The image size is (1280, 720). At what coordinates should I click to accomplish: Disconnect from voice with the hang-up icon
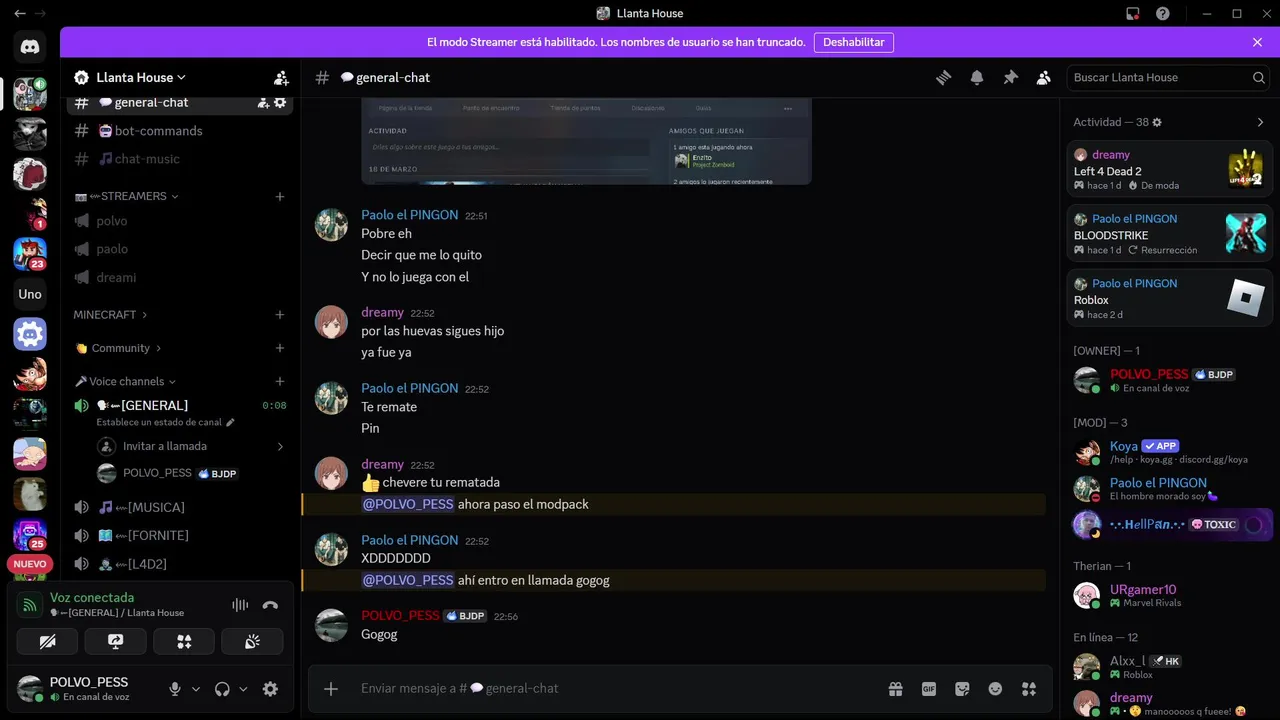pos(270,605)
